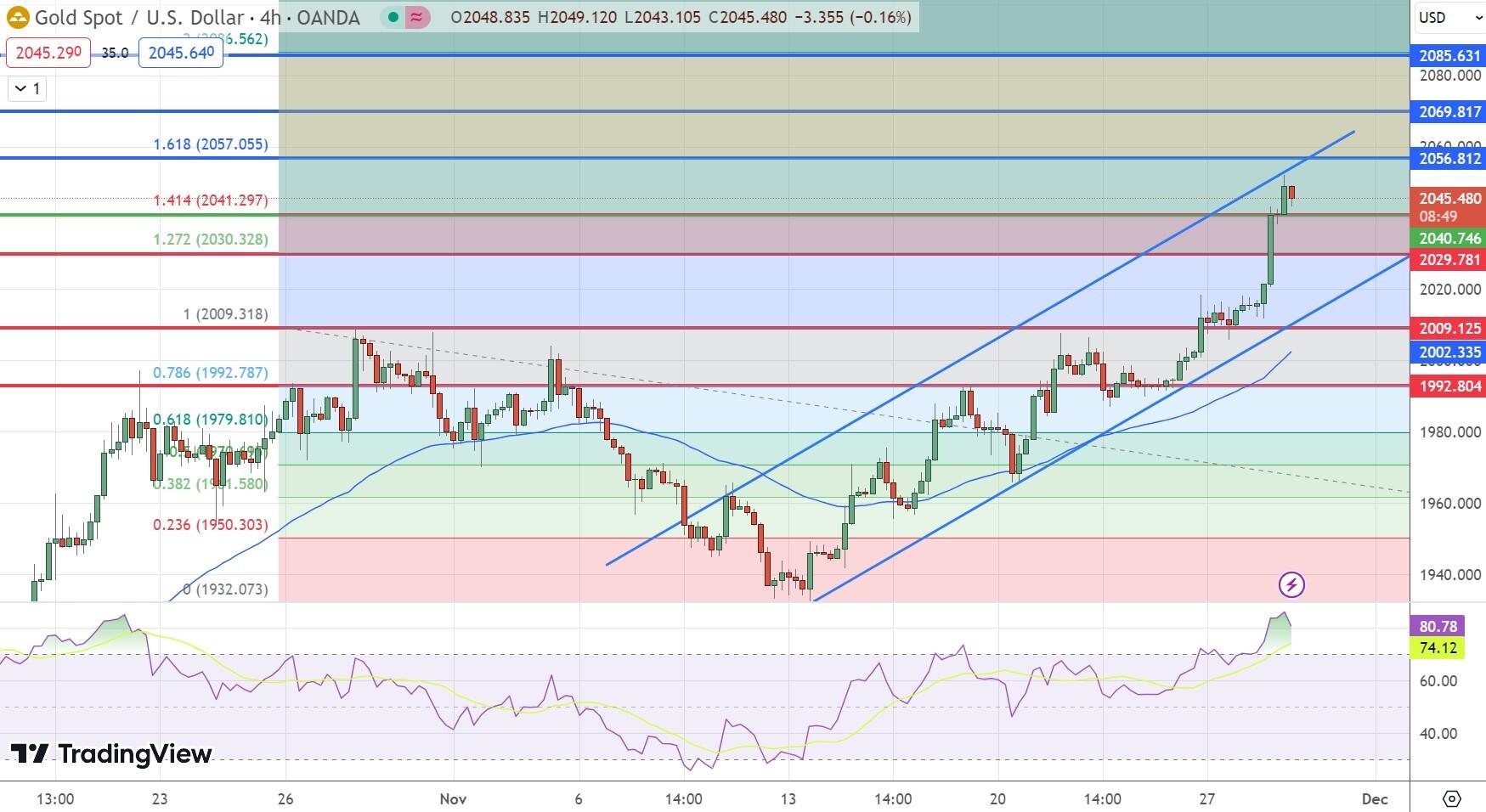Screen dimensions: 1486x812
Task: Click the 27 date on time axis
Action: [x=1207, y=799]
